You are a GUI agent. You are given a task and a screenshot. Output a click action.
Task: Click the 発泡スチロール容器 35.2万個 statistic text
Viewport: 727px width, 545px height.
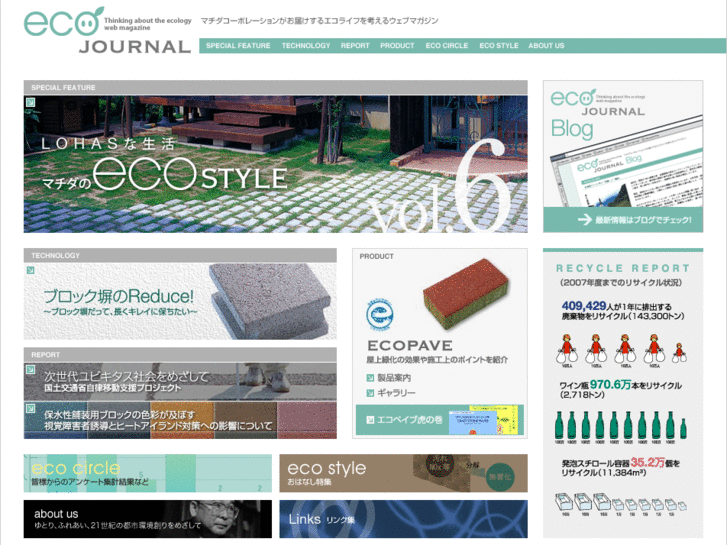pyautogui.click(x=621, y=468)
